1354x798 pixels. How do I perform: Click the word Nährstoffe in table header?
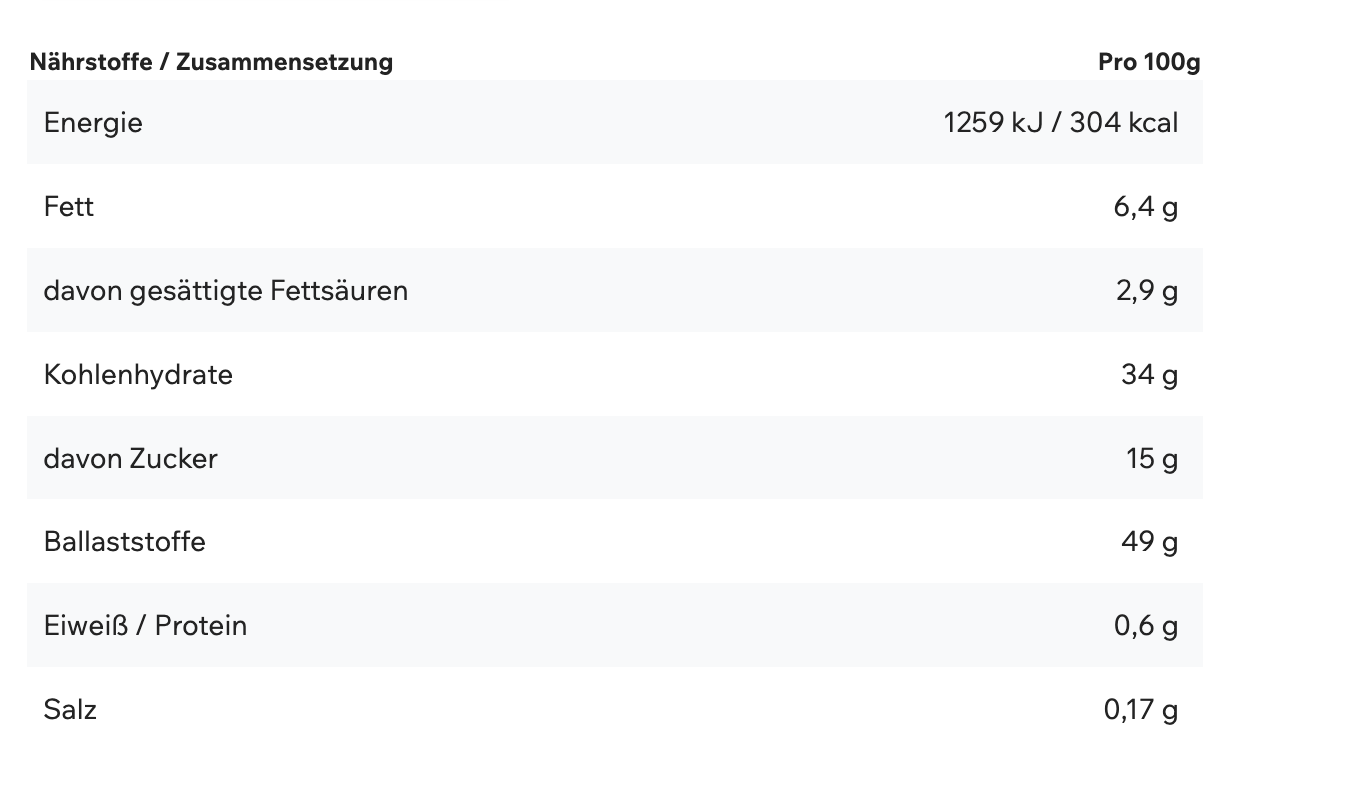pyautogui.click(x=91, y=62)
